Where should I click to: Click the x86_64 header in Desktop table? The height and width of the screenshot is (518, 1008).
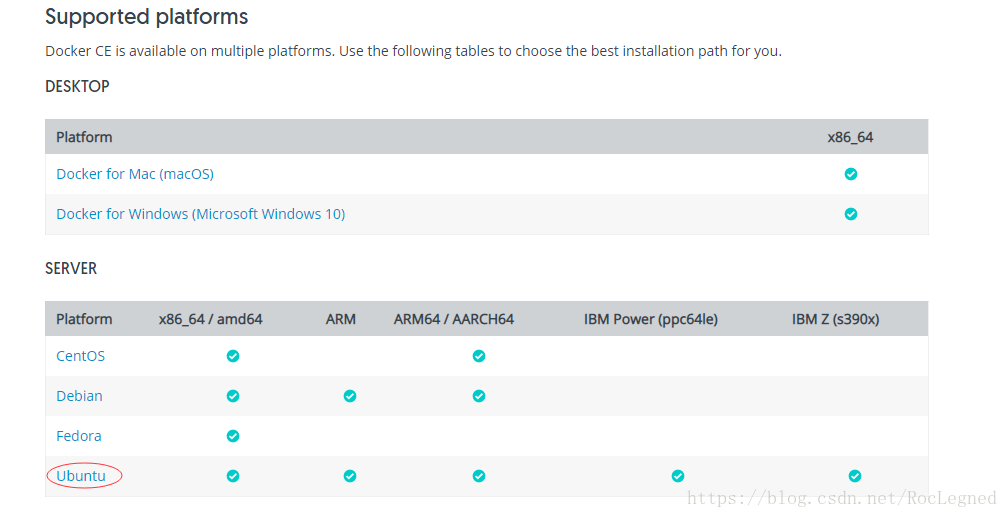coord(850,138)
